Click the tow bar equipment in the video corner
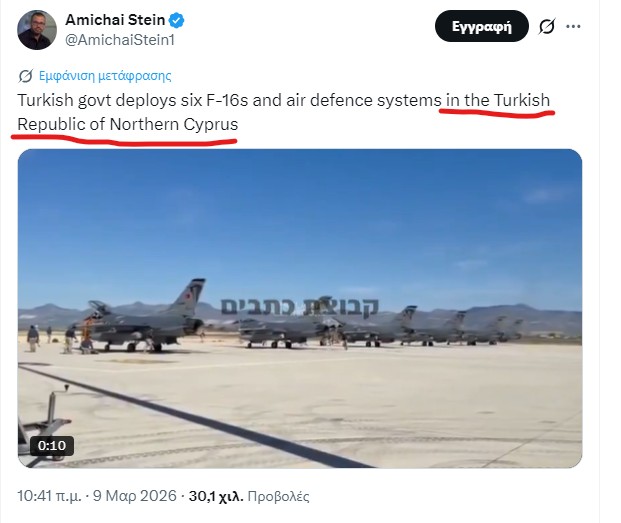Screen dimensions: 621x523 44,422
